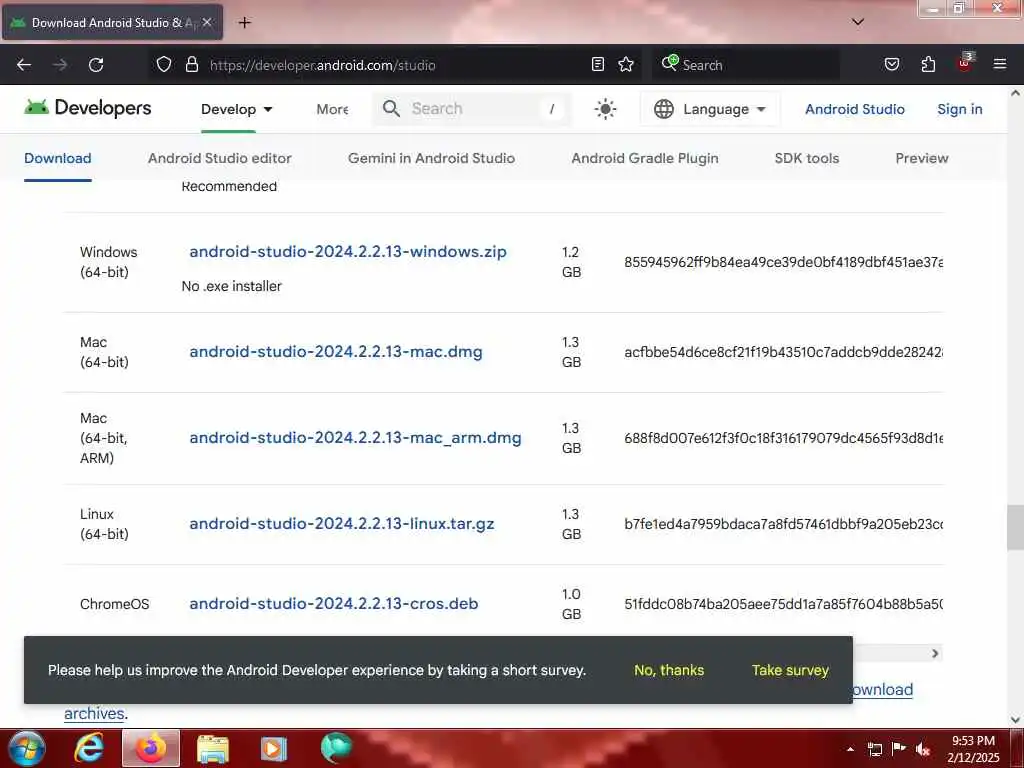Close the Download Android Studio tab
Image resolution: width=1024 pixels, height=768 pixels.
pyautogui.click(x=207, y=23)
